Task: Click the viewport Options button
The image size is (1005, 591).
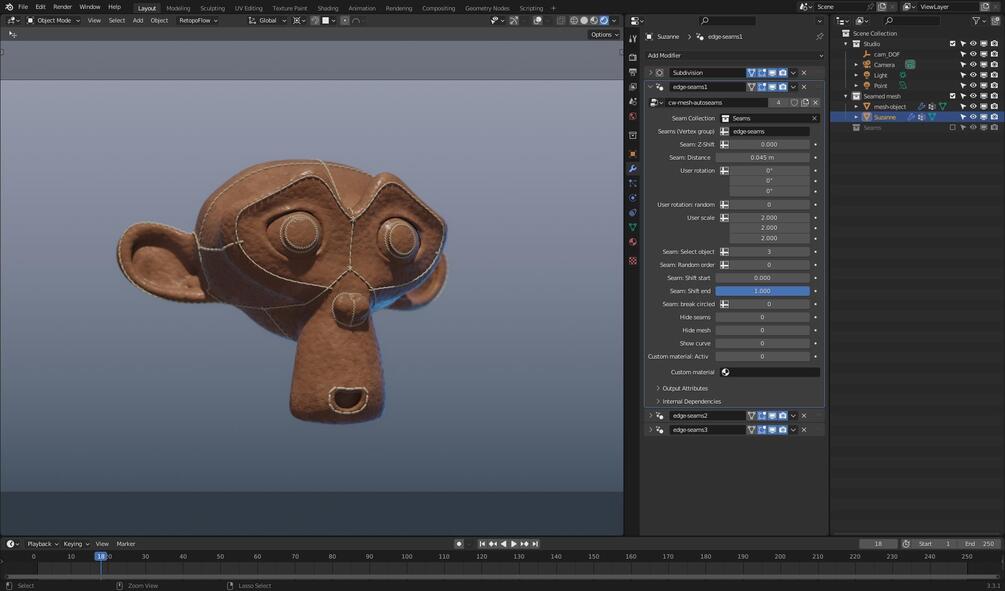Action: point(602,34)
